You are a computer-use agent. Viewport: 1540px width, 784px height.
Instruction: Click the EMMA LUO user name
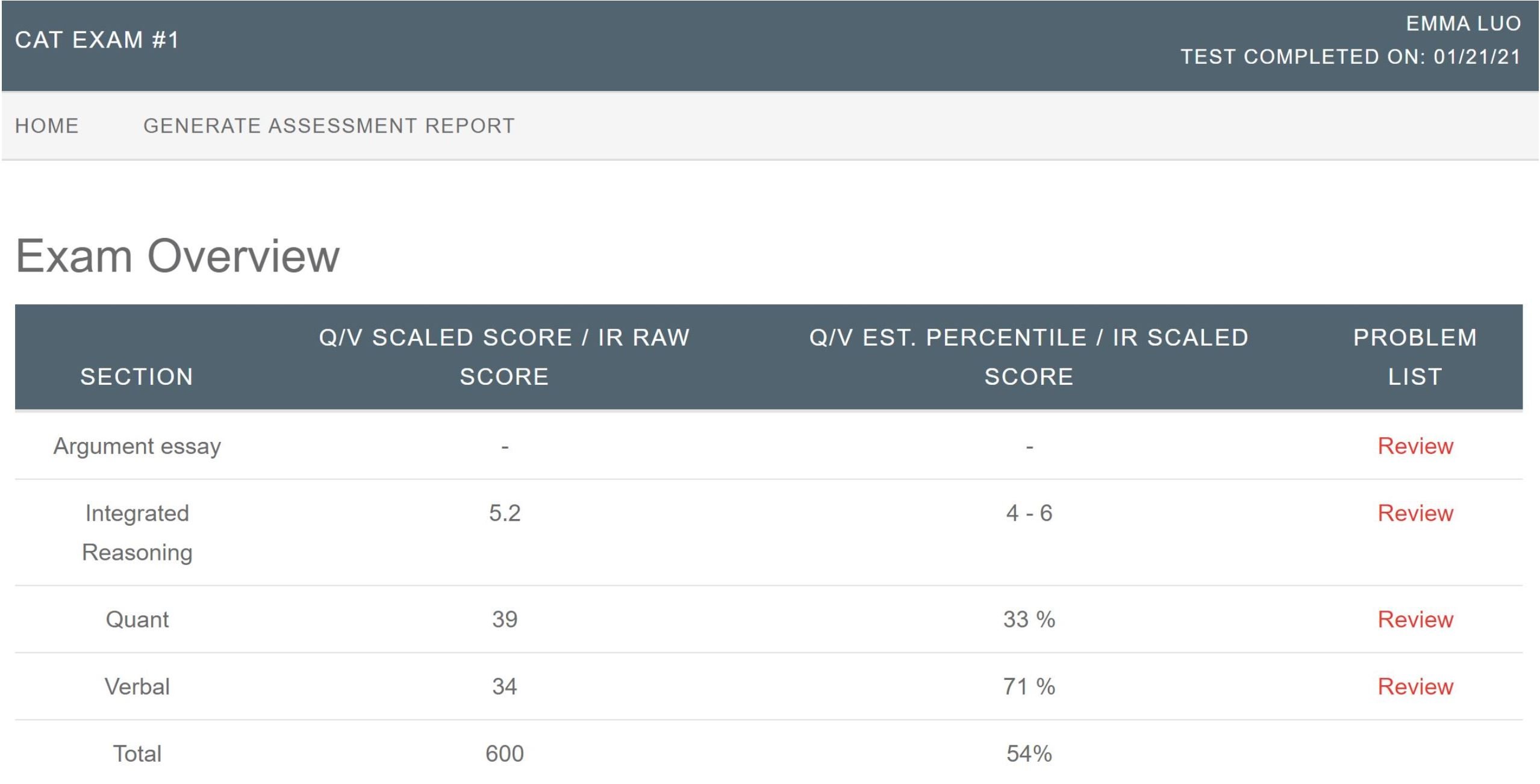pos(1464,24)
